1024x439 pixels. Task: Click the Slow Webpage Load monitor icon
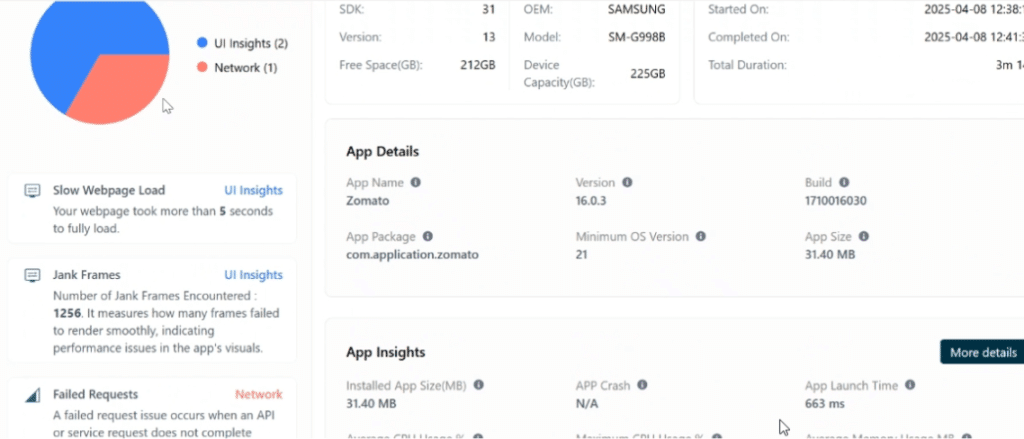click(32, 191)
